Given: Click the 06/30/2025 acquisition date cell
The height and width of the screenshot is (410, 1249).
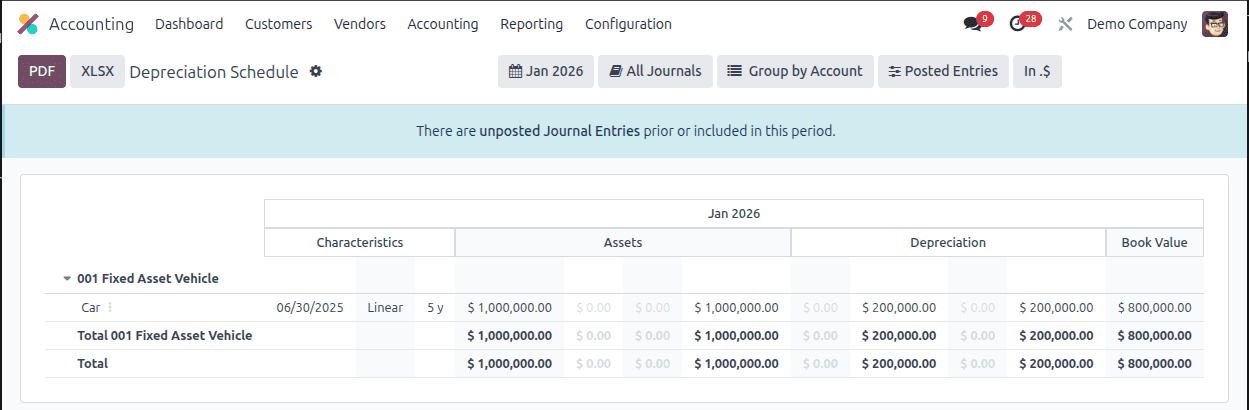Looking at the screenshot, I should tap(310, 308).
